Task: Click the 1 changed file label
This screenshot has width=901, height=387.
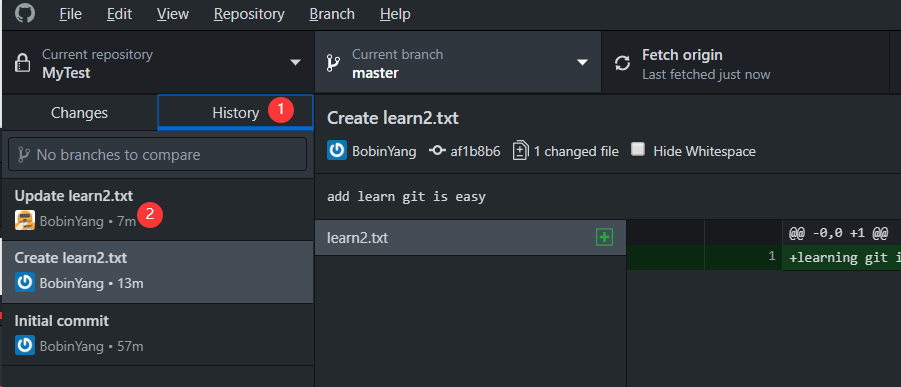Action: (576, 152)
